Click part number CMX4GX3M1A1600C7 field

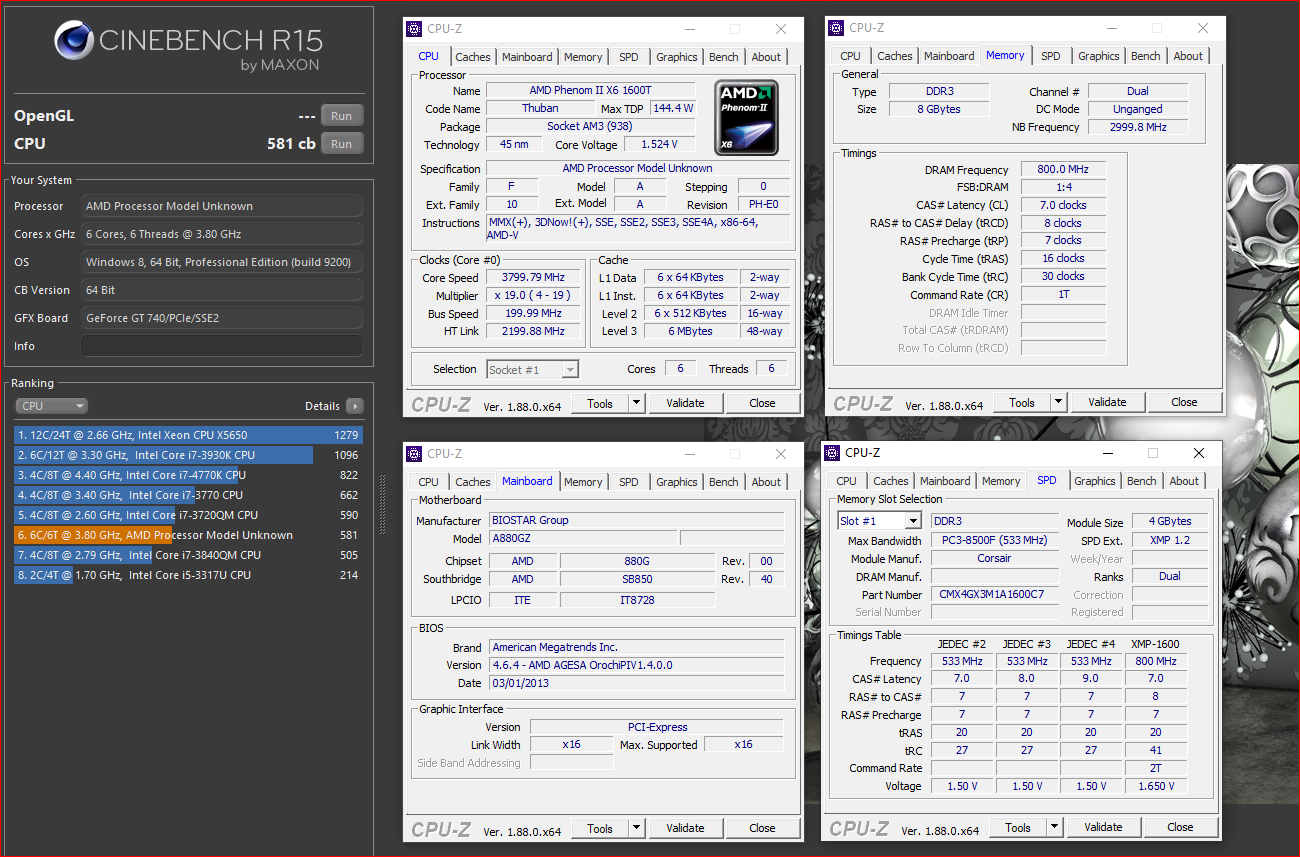(x=995, y=594)
